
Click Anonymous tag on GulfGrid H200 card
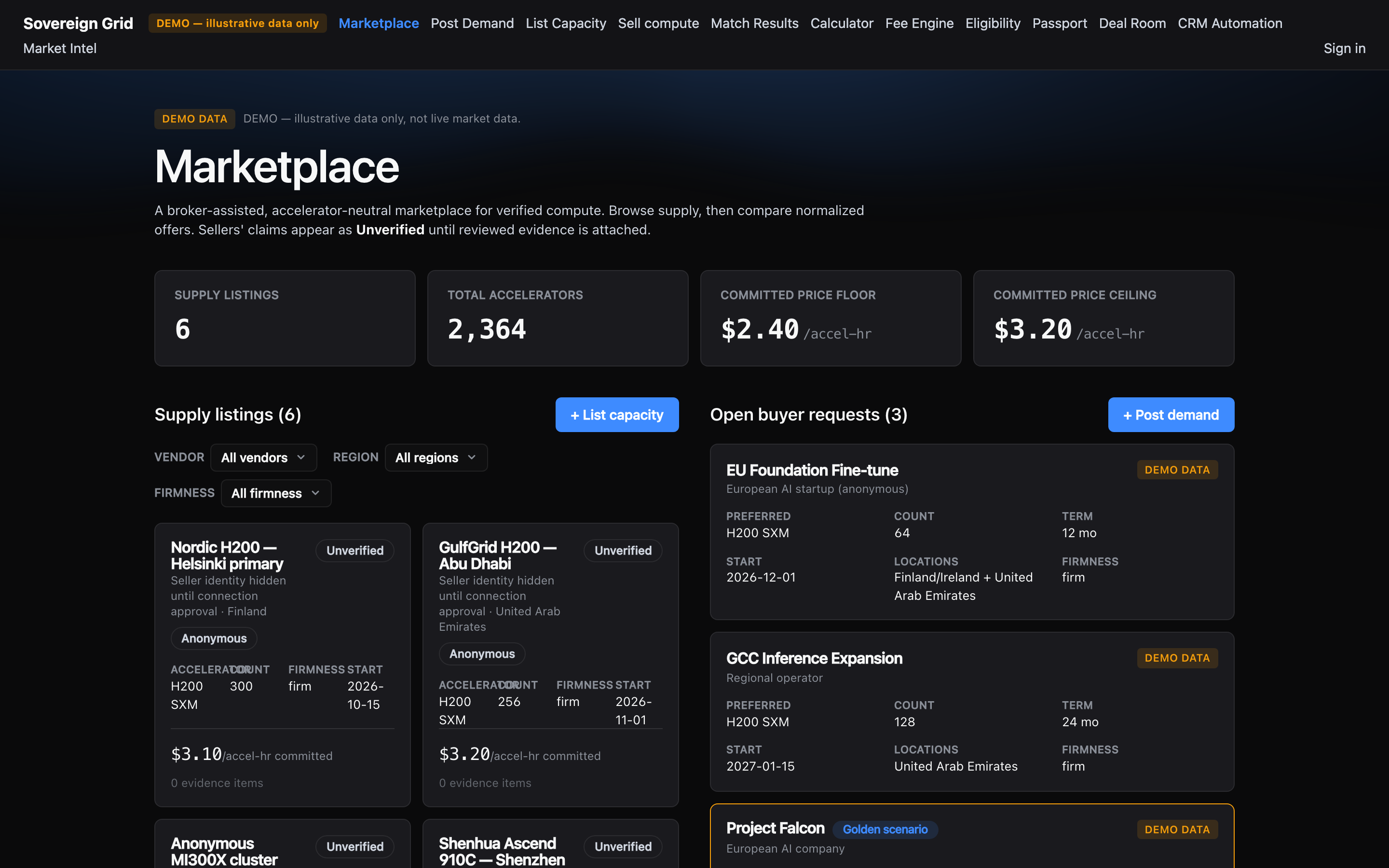482,654
